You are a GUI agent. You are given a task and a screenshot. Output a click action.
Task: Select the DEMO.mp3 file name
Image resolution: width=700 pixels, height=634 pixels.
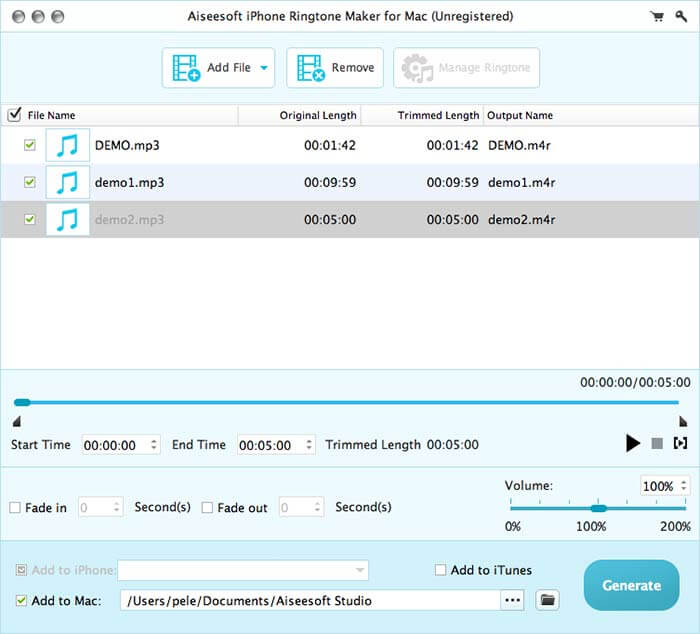coord(127,146)
